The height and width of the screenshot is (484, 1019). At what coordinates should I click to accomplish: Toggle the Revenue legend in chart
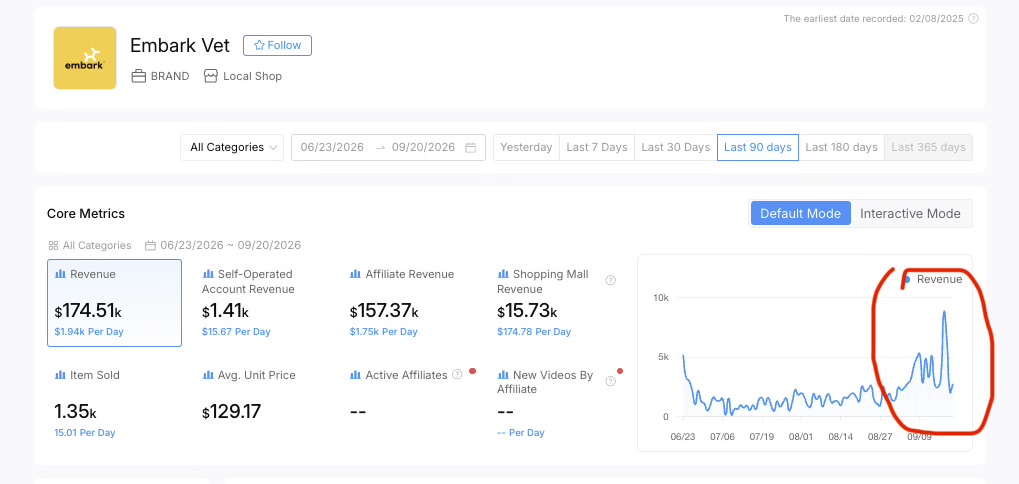click(933, 279)
